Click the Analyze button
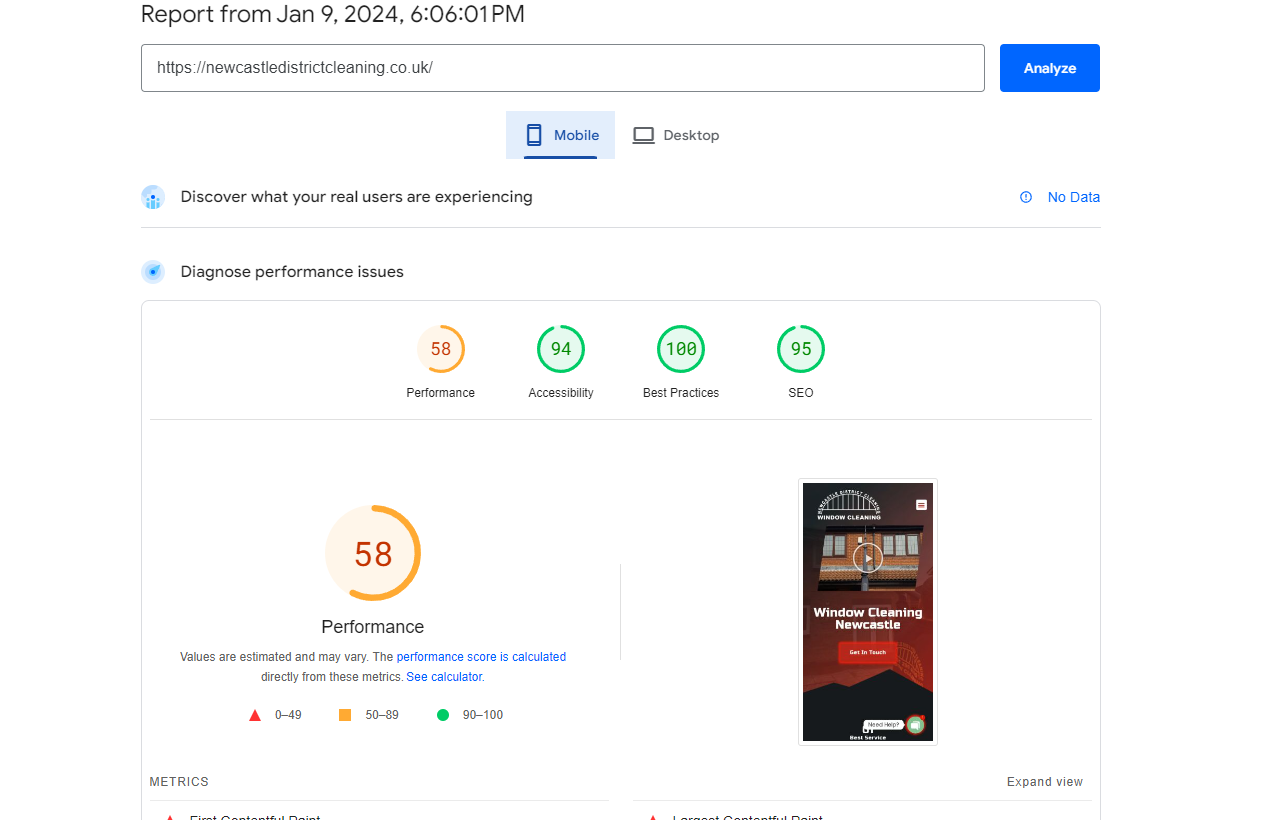This screenshot has width=1272, height=820. click(x=1049, y=68)
